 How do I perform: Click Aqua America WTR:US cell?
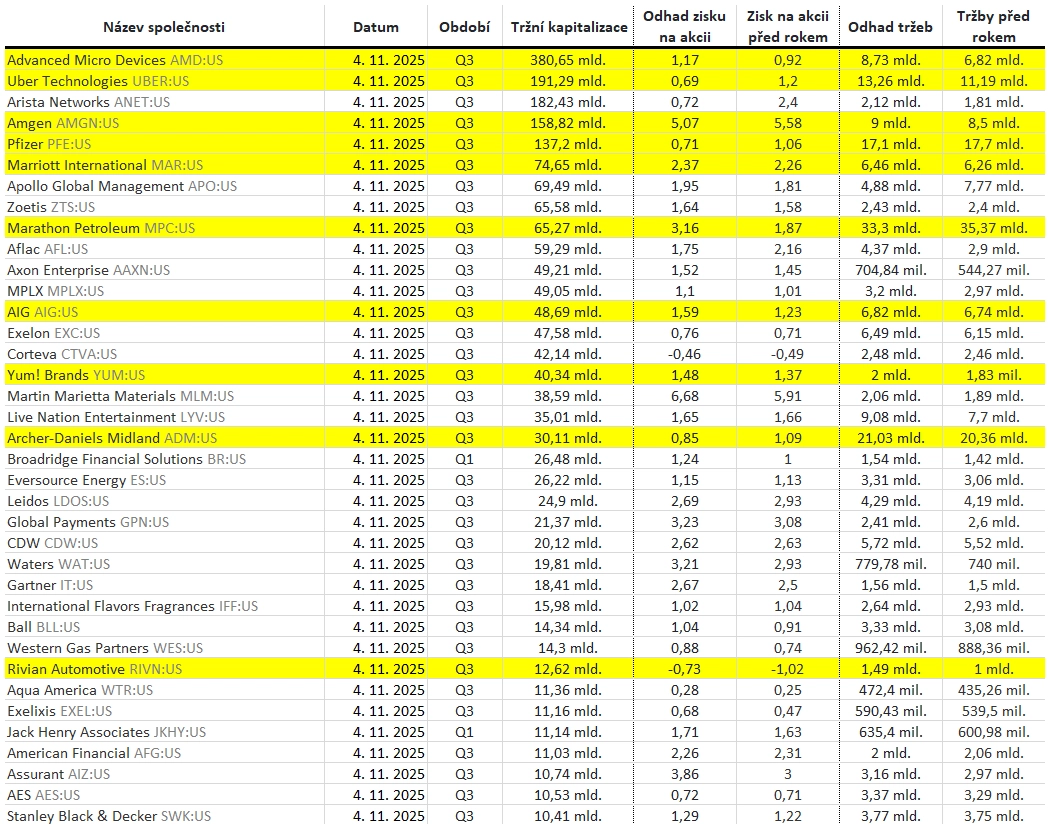pos(80,690)
